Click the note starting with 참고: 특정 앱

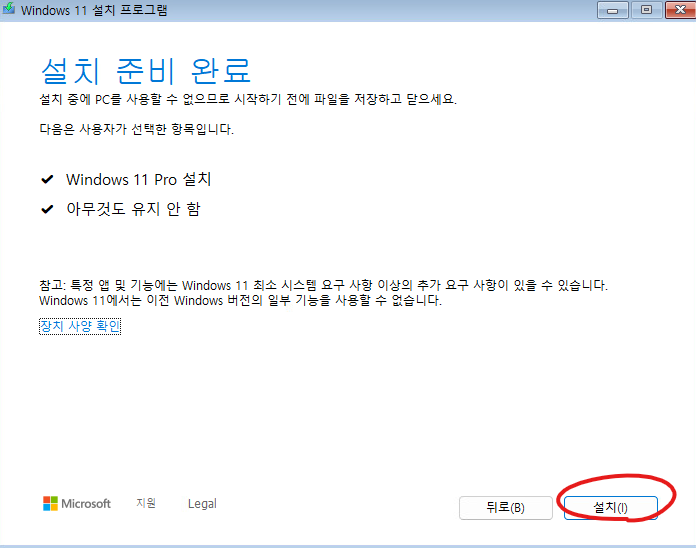tap(323, 285)
